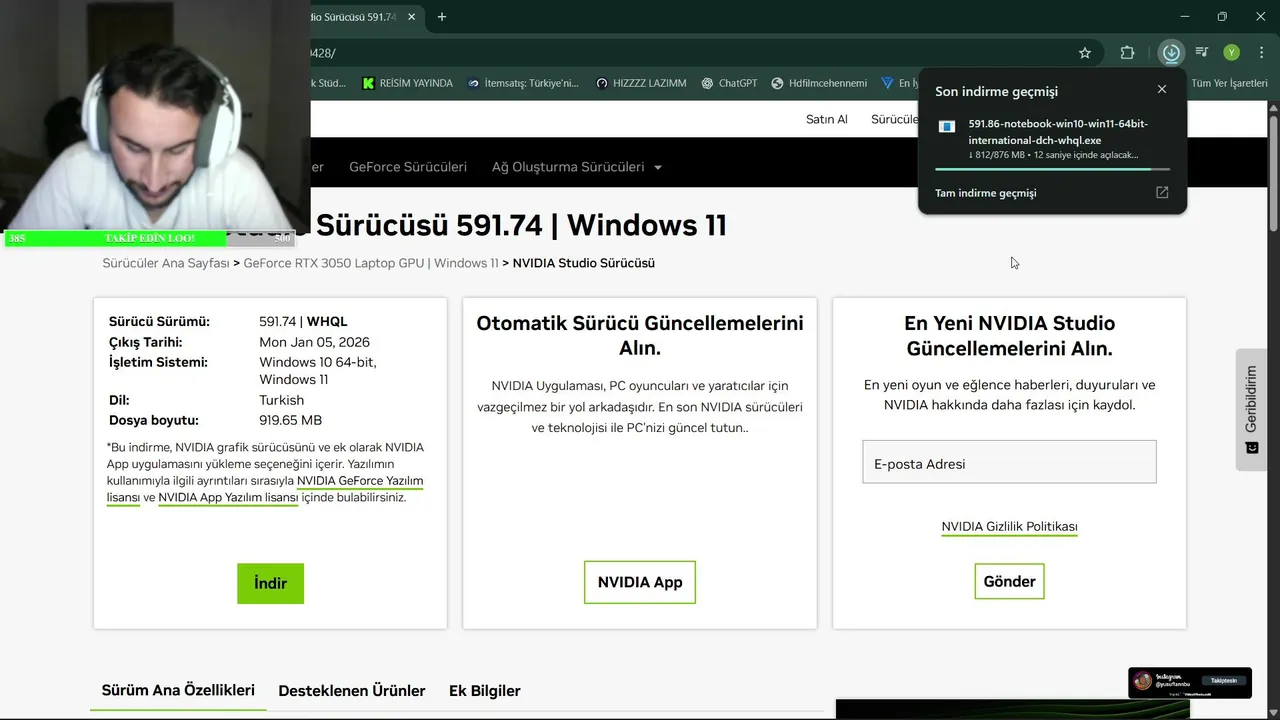This screenshot has height=720, width=1280.
Task: Select Sürüm Ana Özellikleri tab
Action: click(x=178, y=690)
